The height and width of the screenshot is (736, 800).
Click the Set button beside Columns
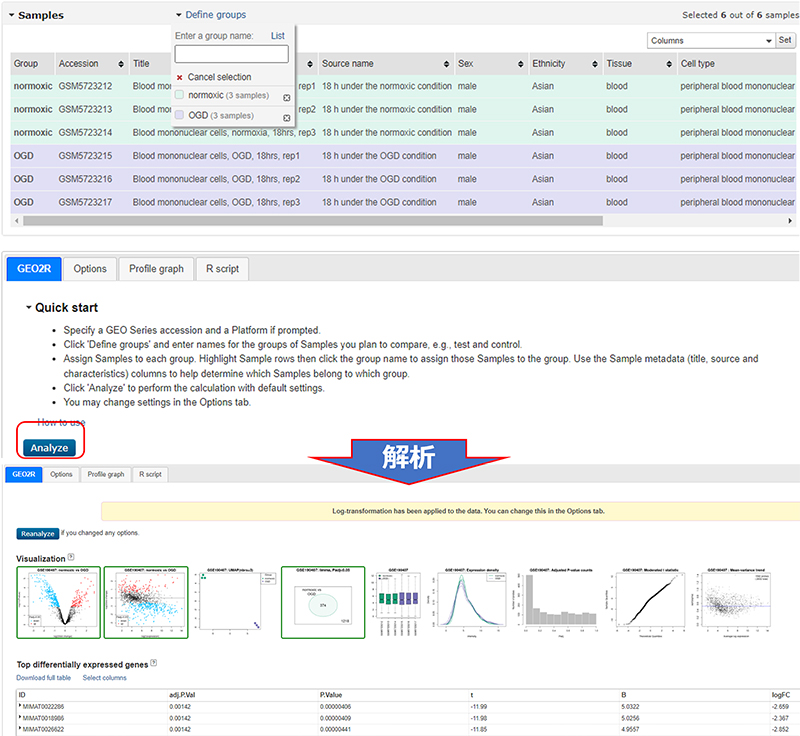(785, 40)
